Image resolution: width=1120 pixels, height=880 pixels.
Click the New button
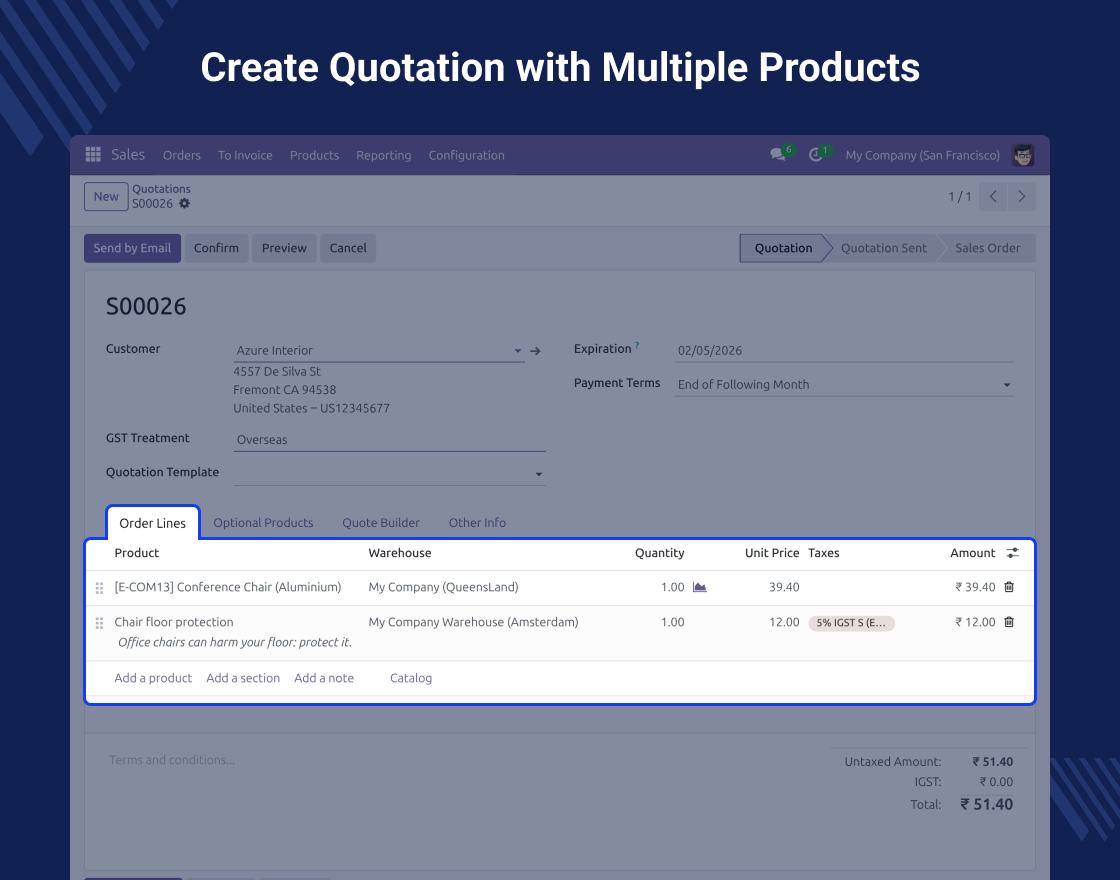pyautogui.click(x=106, y=196)
